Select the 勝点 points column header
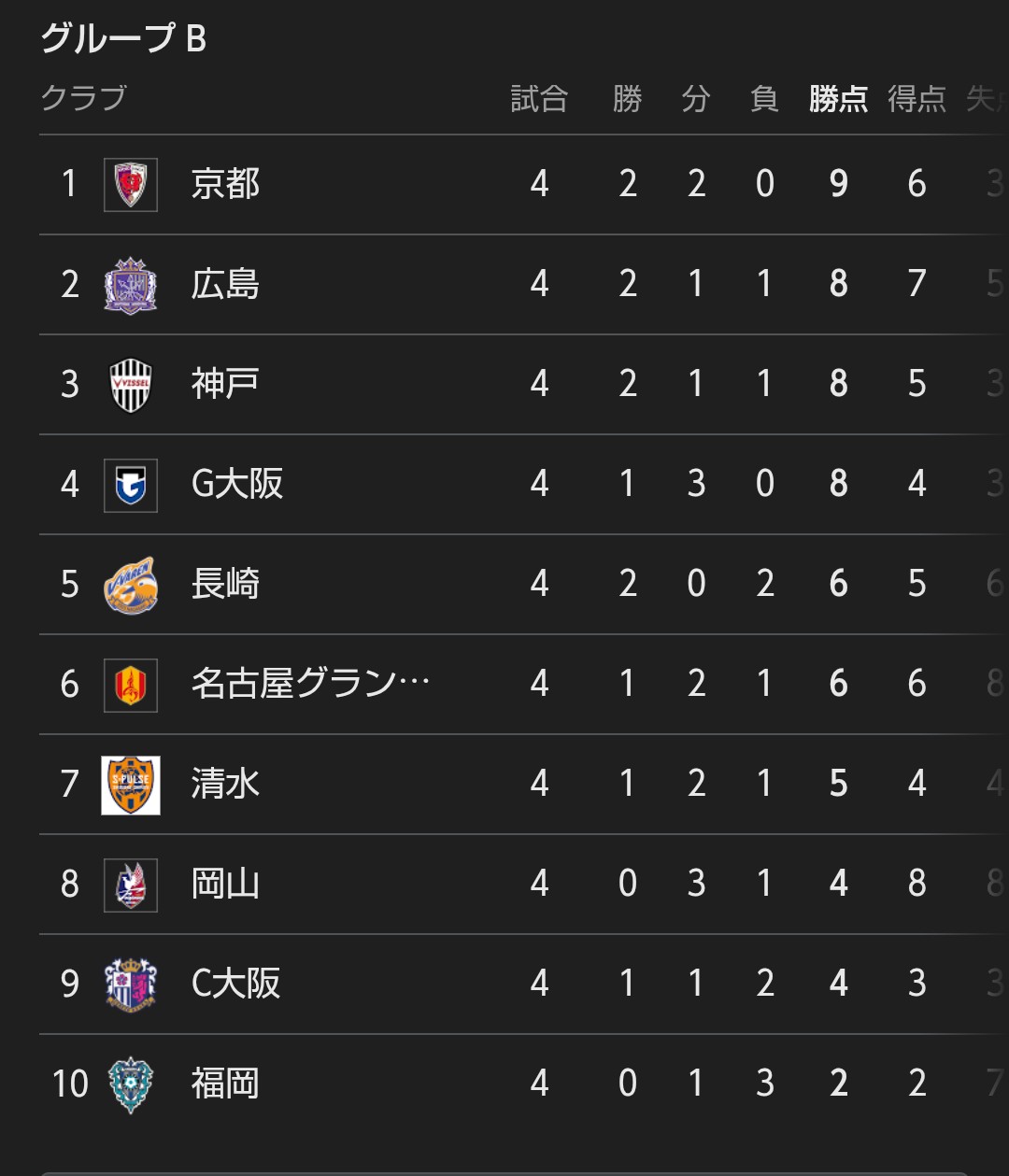Viewport: 1009px width, 1176px height. click(x=838, y=98)
